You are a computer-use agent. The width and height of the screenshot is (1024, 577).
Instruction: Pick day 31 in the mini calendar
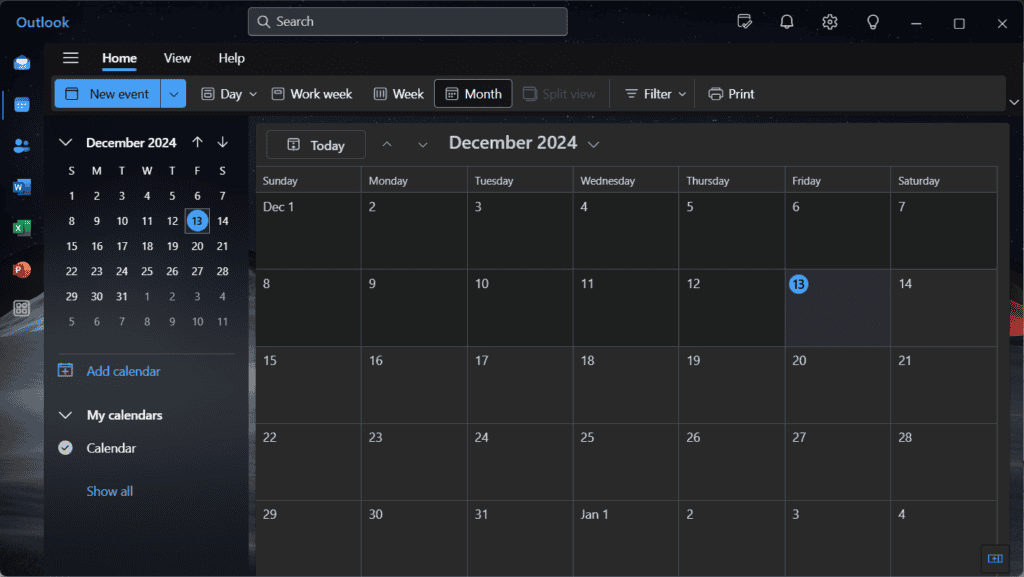122,296
